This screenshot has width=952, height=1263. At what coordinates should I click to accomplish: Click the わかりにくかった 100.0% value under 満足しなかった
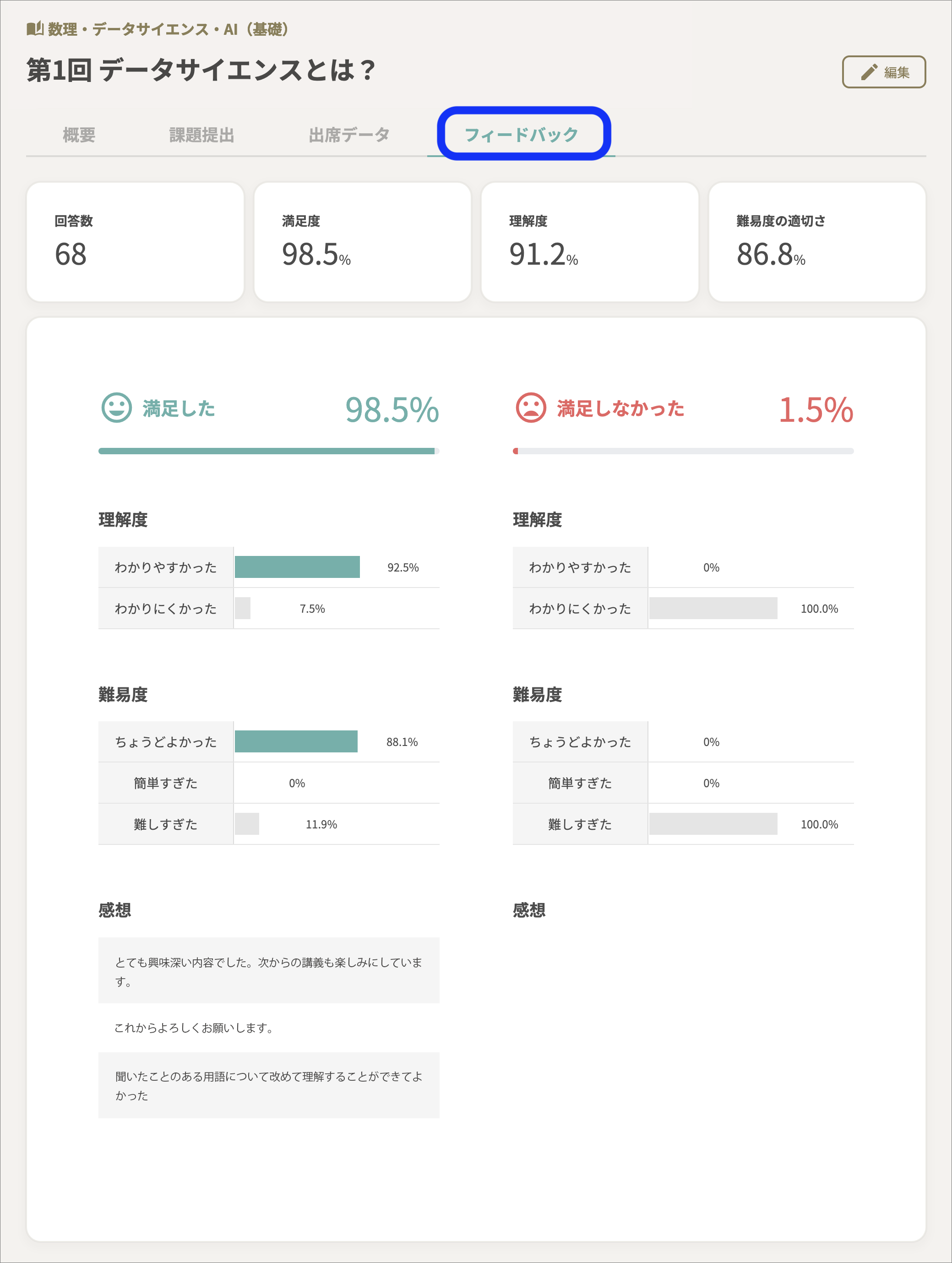820,609
